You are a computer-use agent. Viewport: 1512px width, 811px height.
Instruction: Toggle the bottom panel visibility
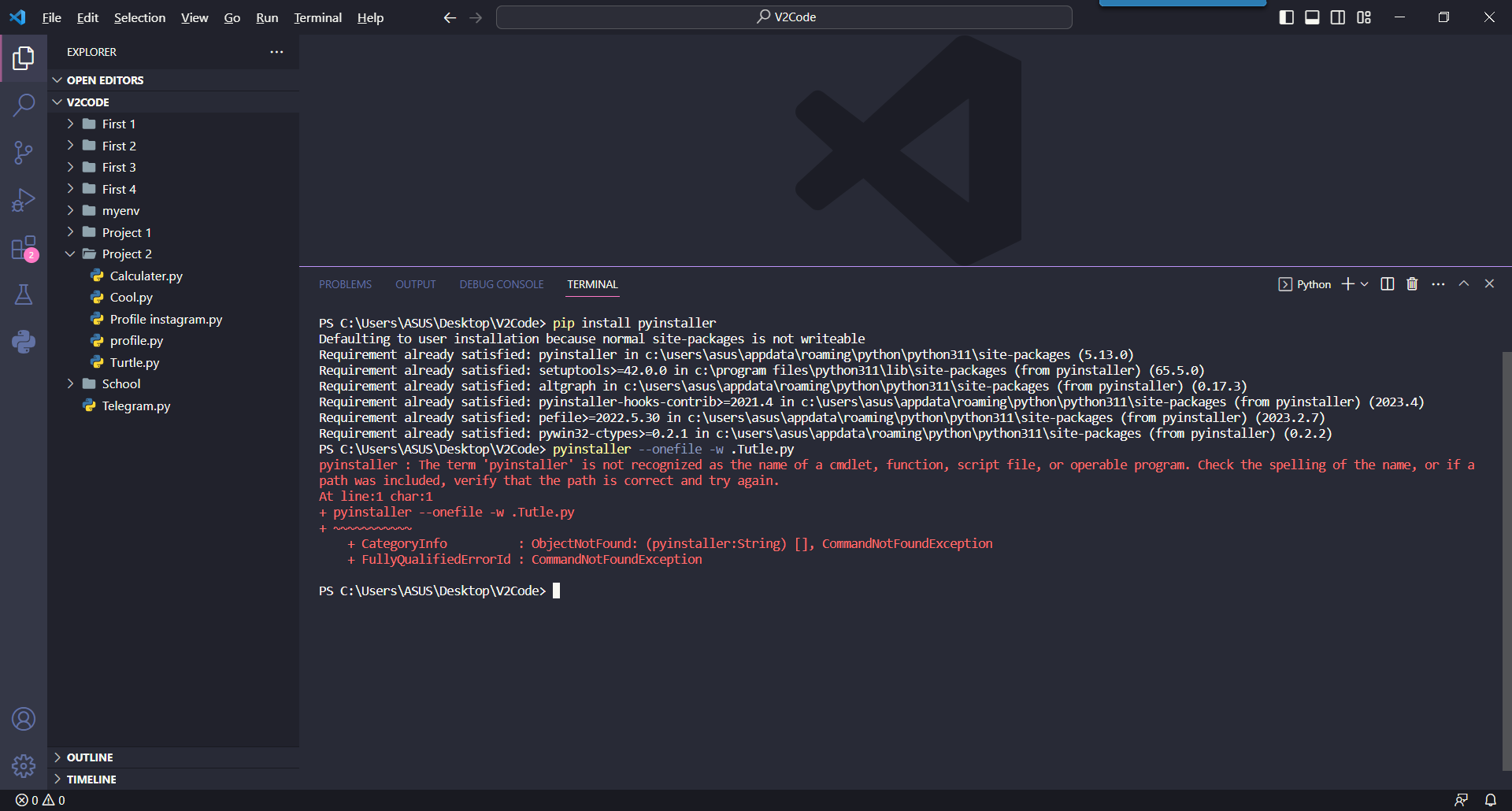(1312, 17)
